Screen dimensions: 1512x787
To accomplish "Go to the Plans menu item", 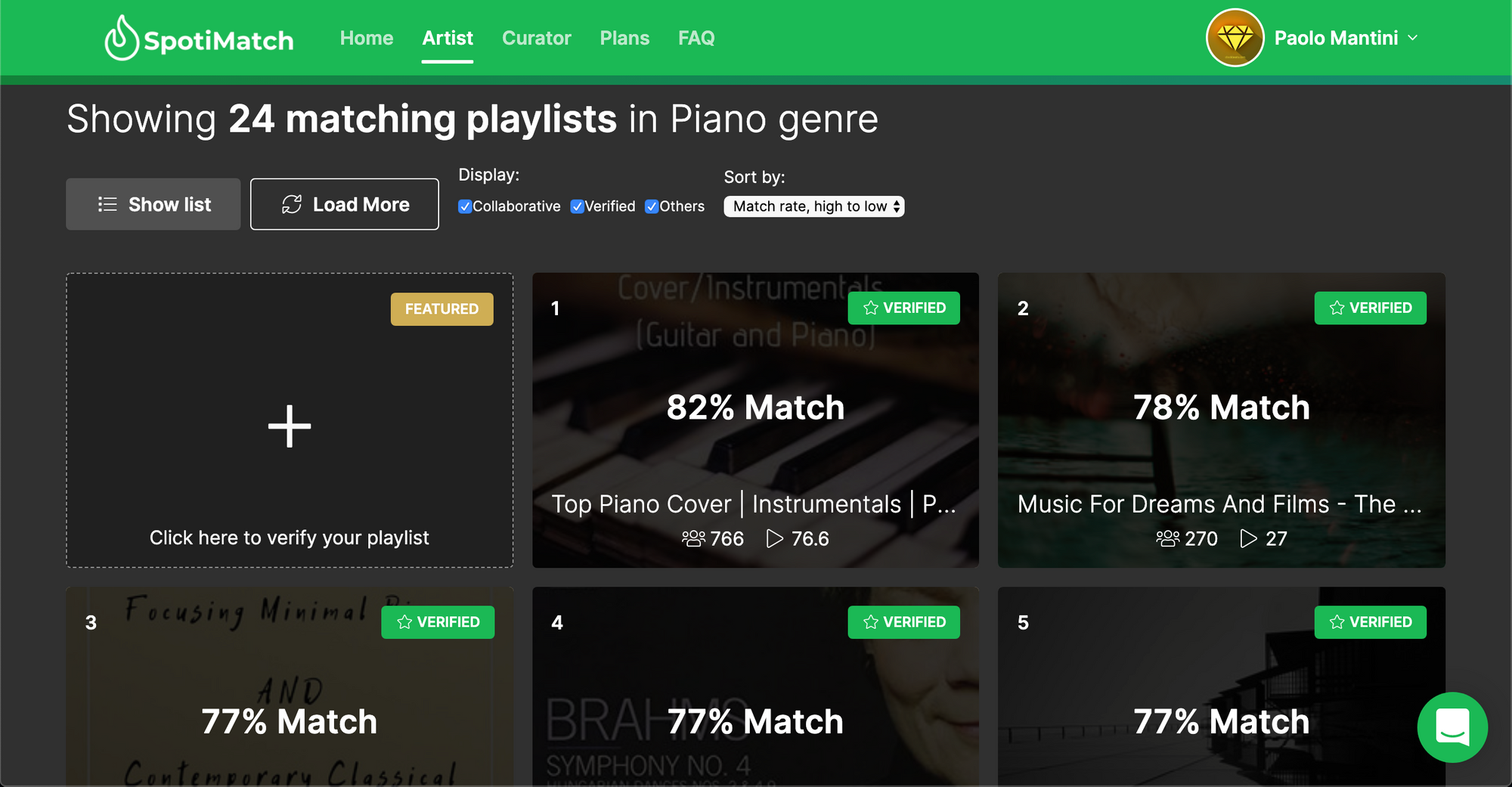I will pyautogui.click(x=624, y=38).
